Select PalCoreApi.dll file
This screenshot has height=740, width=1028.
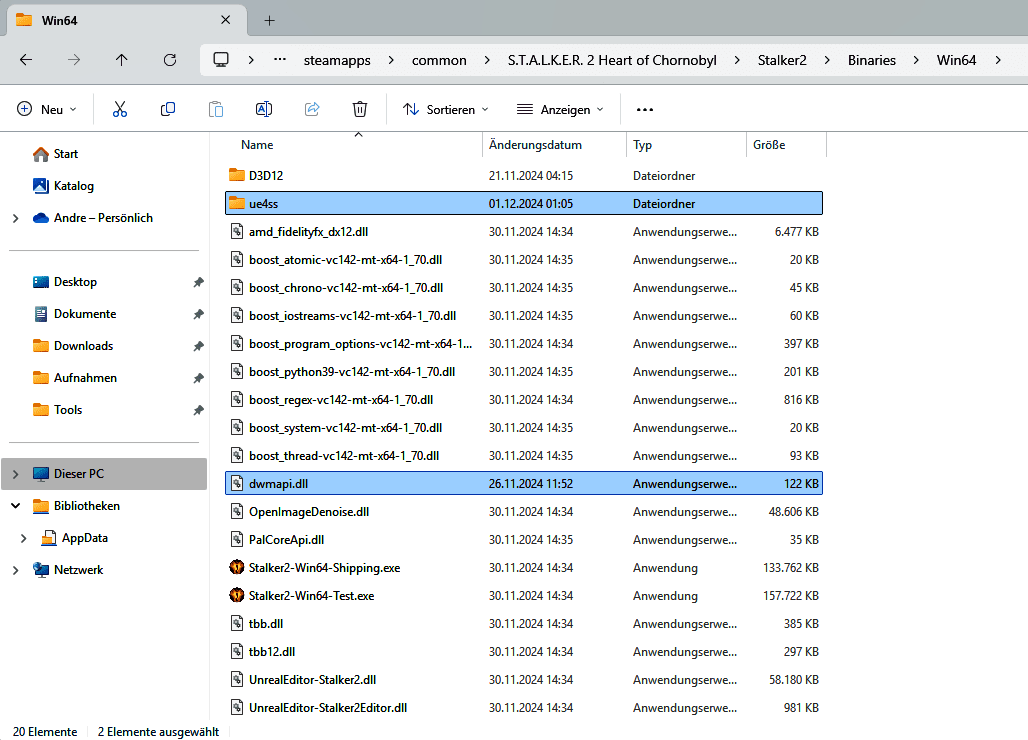(524, 540)
